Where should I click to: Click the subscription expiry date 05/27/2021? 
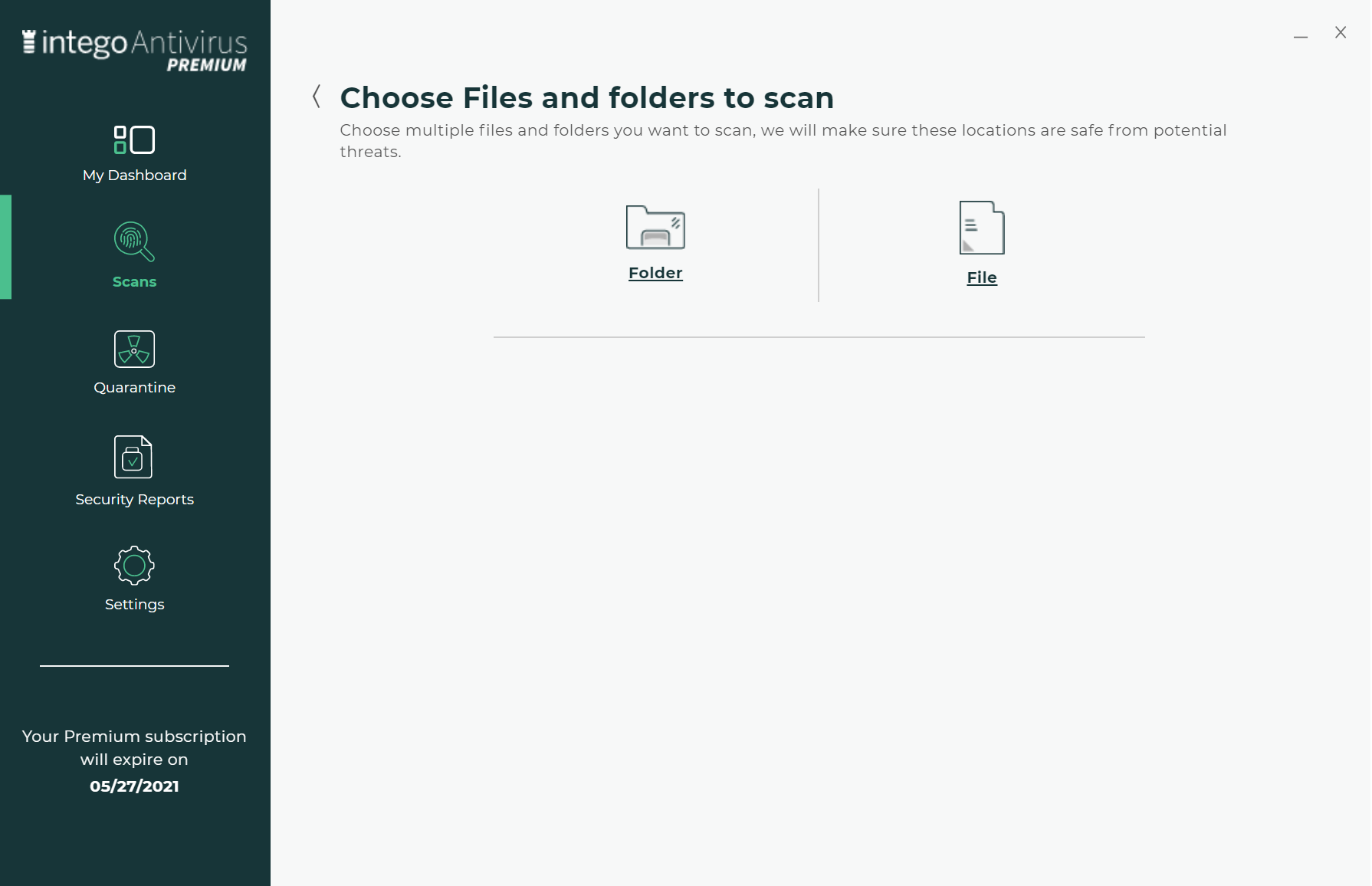point(134,786)
